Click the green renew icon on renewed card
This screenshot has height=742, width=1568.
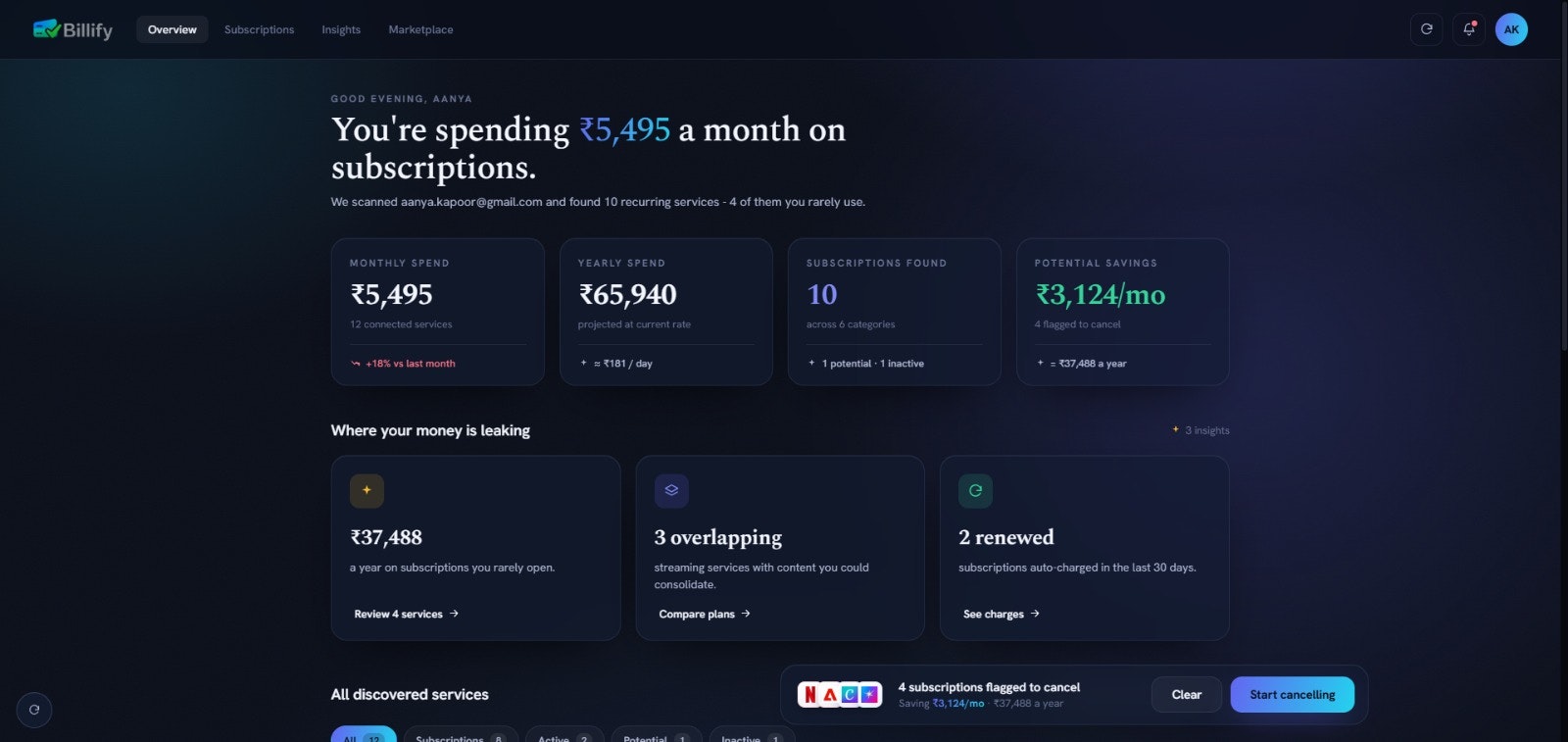point(975,490)
